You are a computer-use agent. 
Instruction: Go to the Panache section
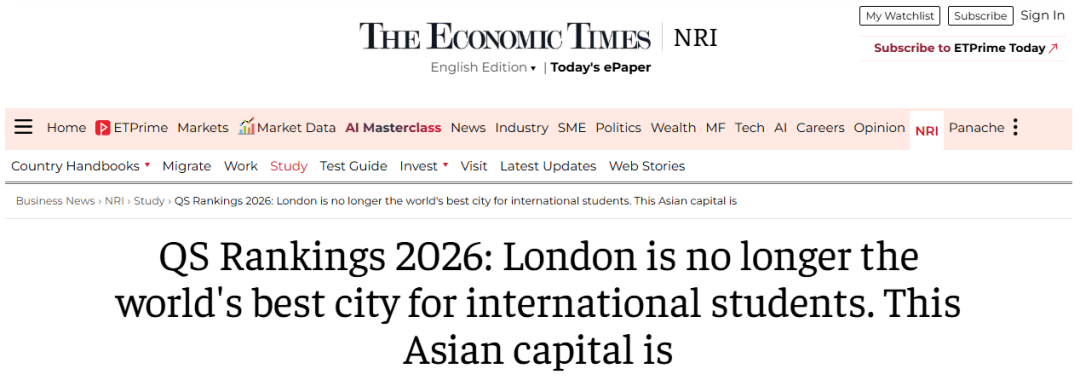[x=977, y=128]
